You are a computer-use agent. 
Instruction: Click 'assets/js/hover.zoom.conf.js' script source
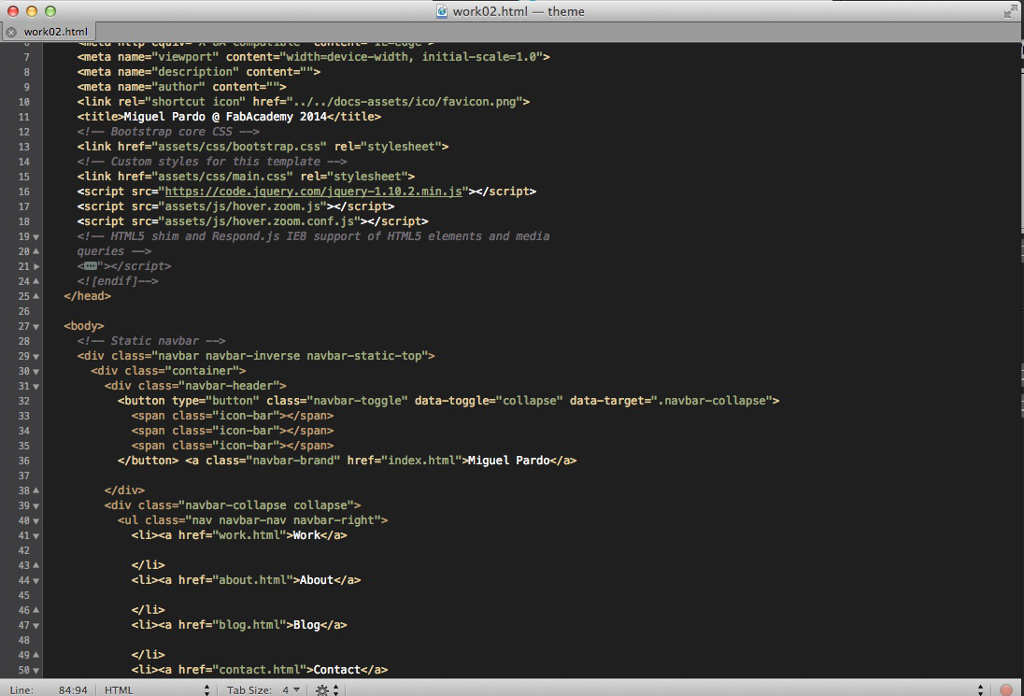coord(259,221)
